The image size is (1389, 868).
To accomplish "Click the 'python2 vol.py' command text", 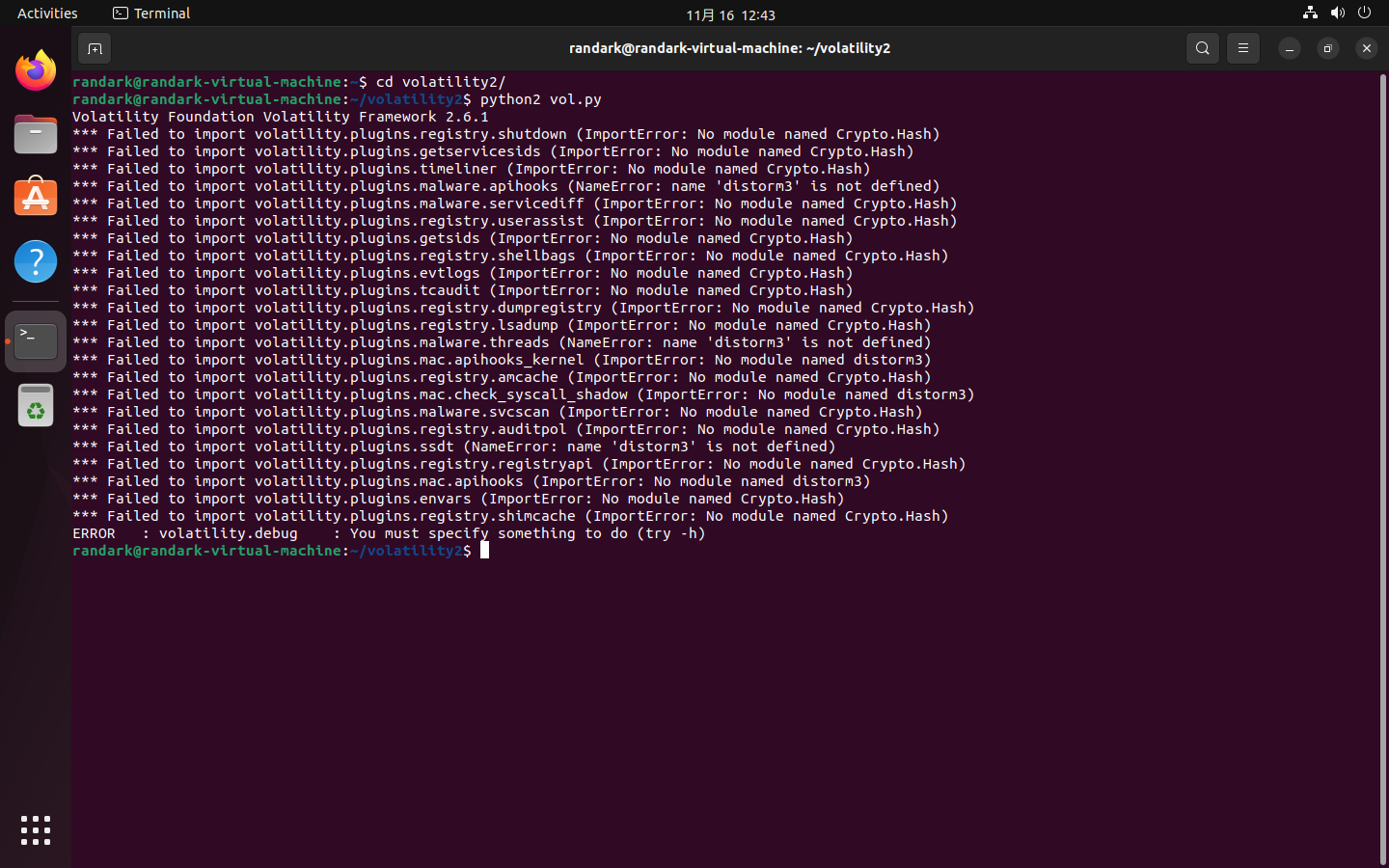I will tap(540, 99).
